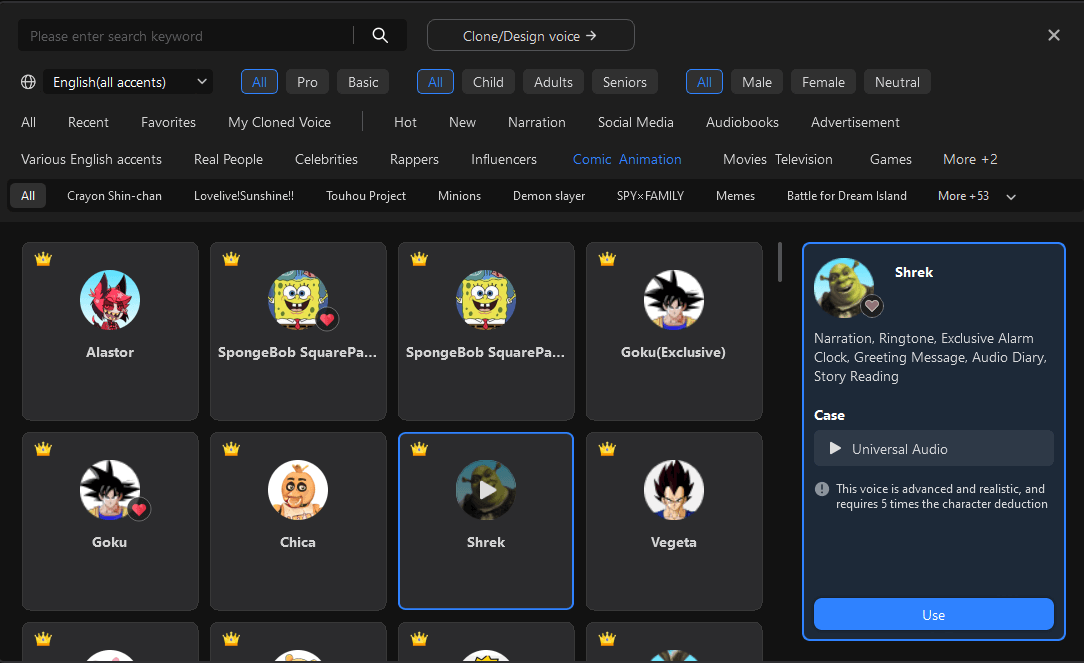
Task: Click the voice list vertical scrollbar
Action: tap(780, 262)
